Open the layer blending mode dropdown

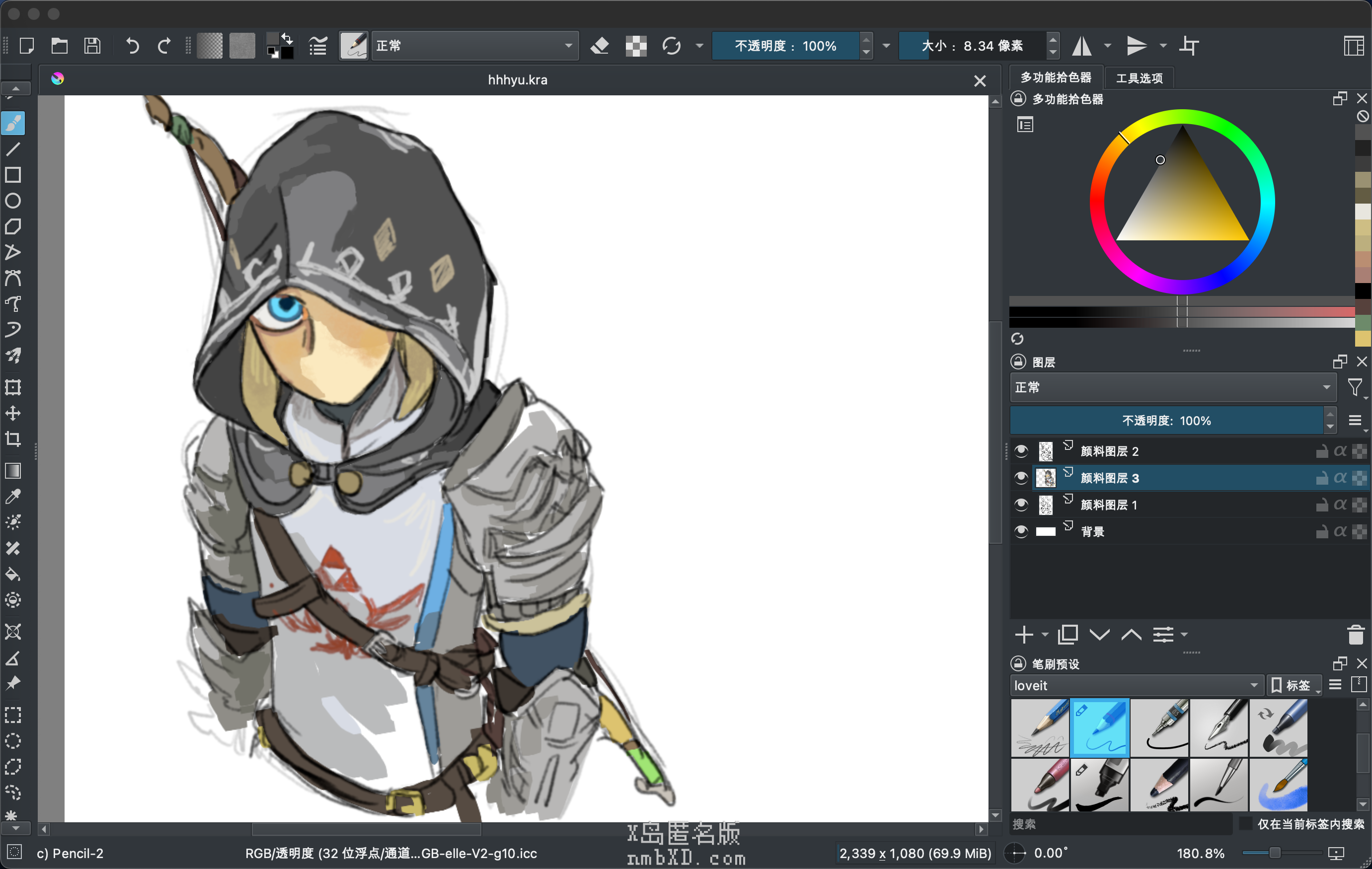click(x=1173, y=387)
